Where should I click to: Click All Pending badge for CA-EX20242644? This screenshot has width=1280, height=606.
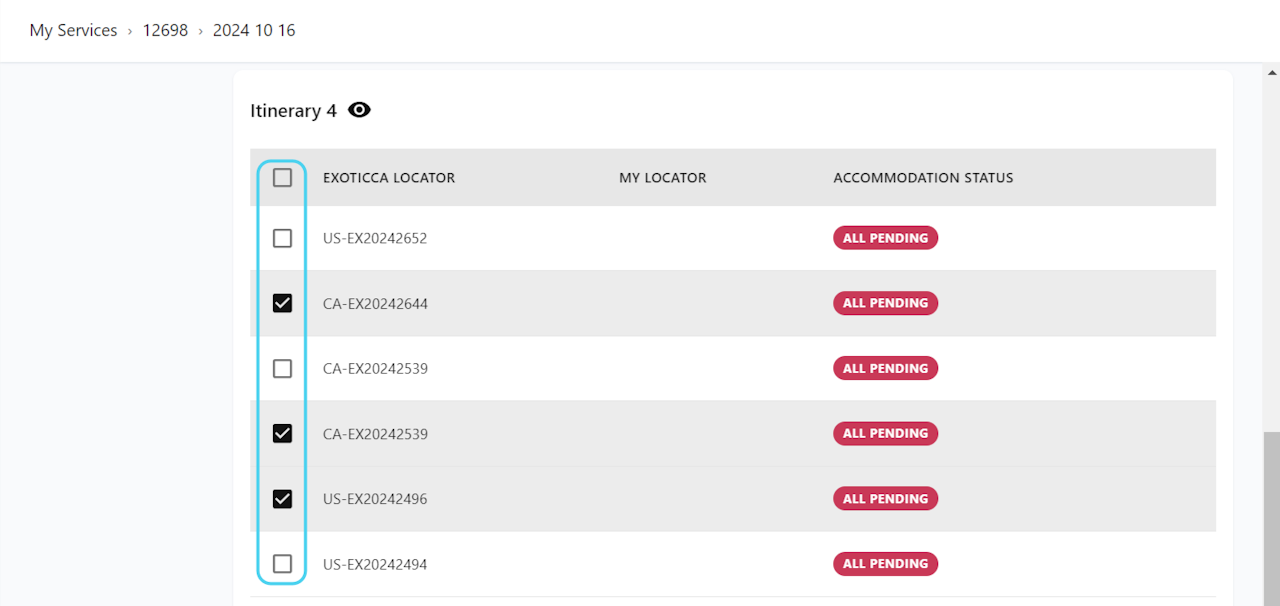tap(885, 303)
